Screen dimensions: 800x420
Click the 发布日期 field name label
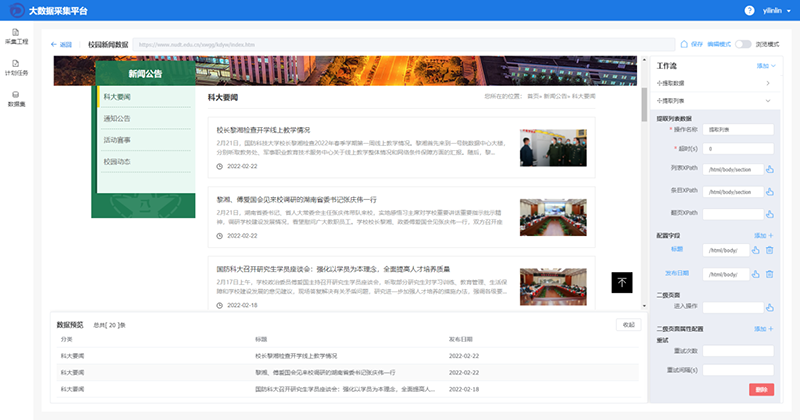click(x=677, y=273)
